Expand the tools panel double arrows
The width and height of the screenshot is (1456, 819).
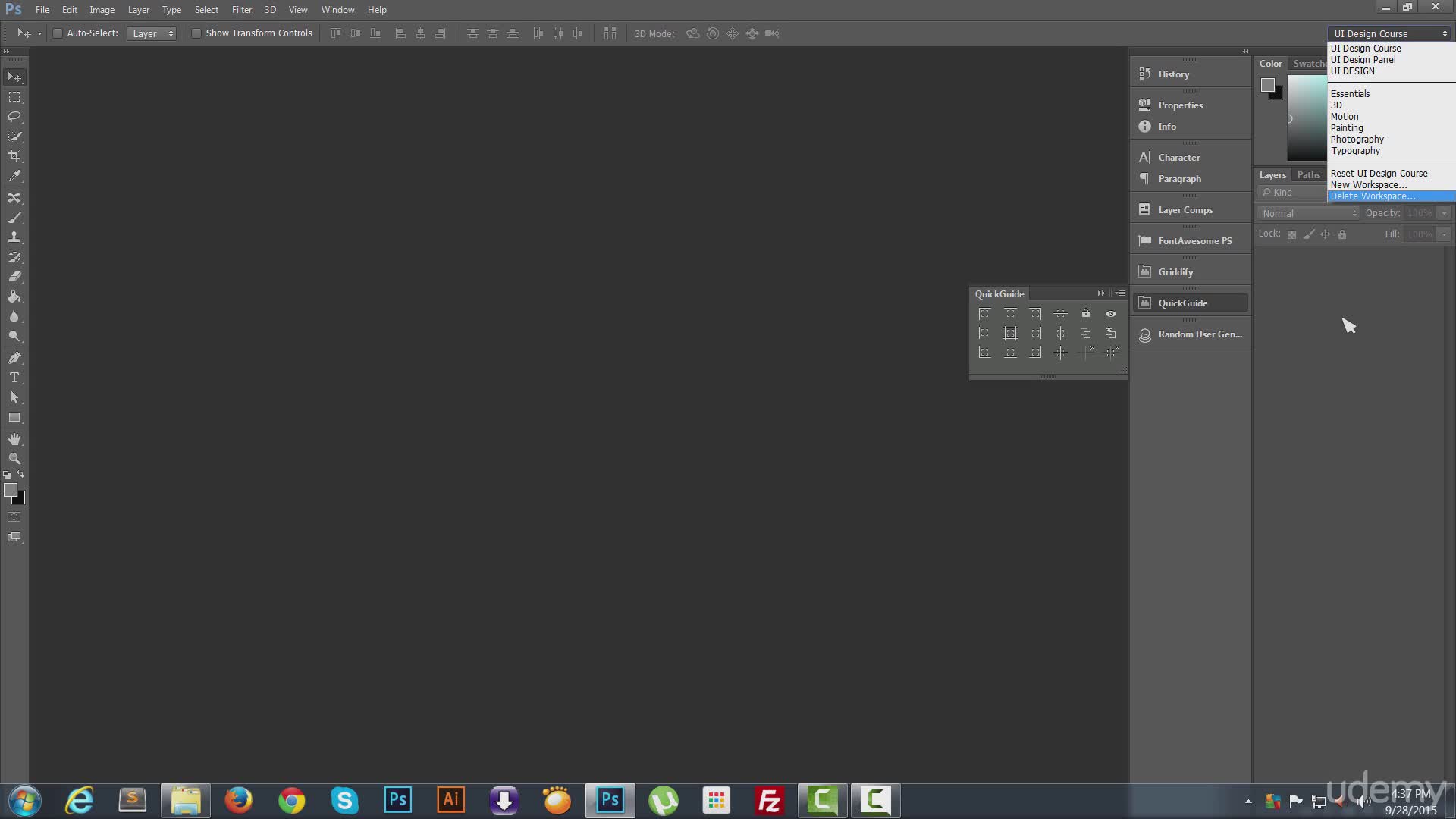[6, 52]
